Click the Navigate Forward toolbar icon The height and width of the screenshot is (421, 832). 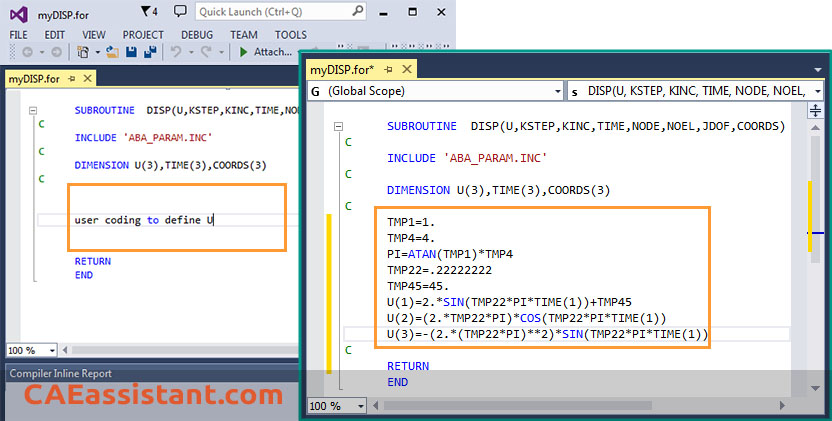[x=56, y=52]
